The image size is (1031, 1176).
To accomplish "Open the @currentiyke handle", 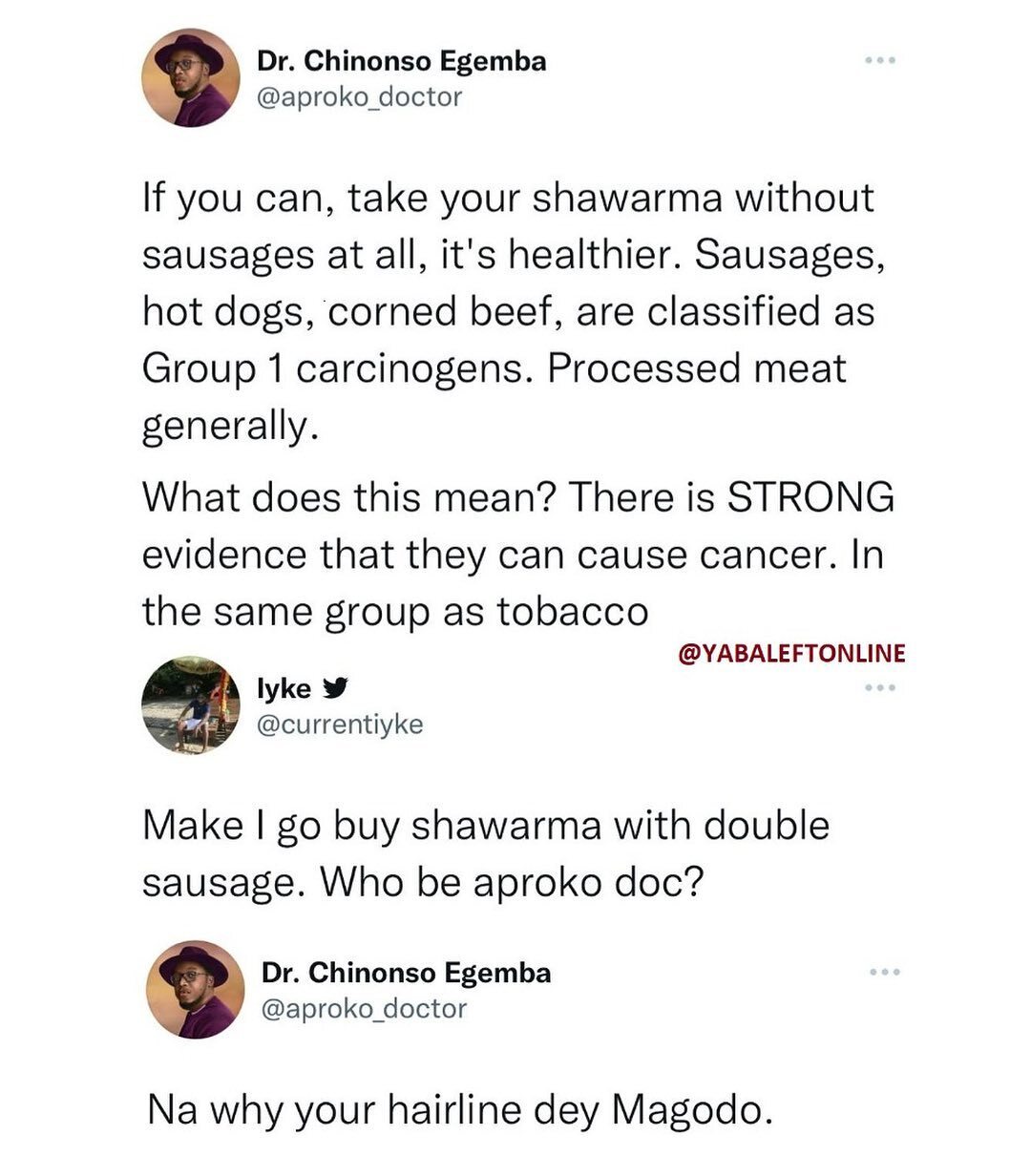I will click(340, 724).
